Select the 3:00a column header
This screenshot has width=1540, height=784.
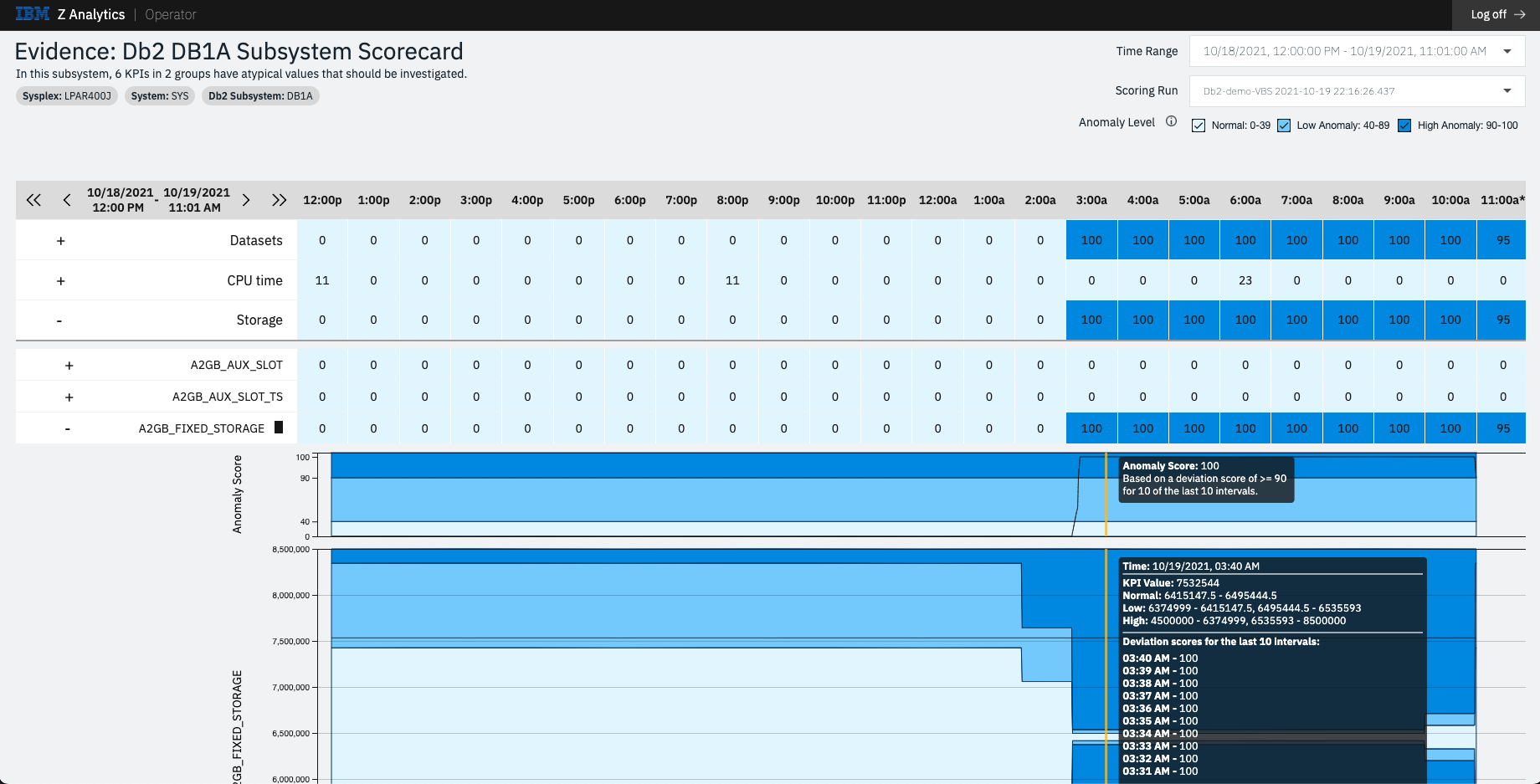click(1091, 200)
